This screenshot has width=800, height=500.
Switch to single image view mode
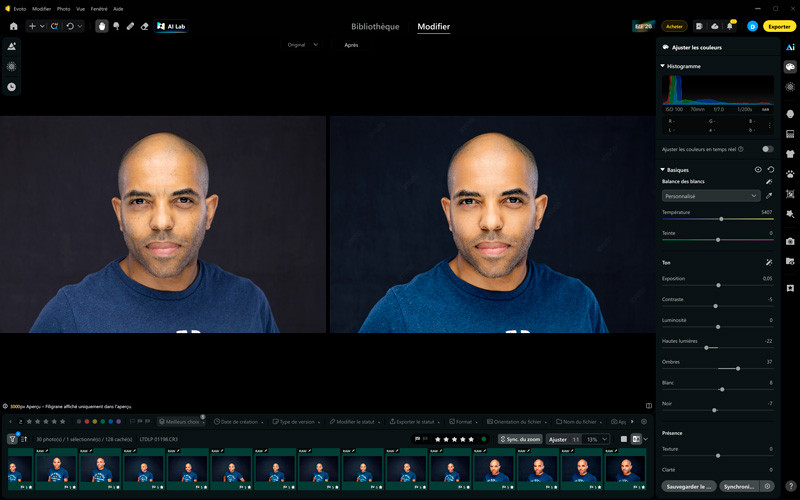[623, 439]
